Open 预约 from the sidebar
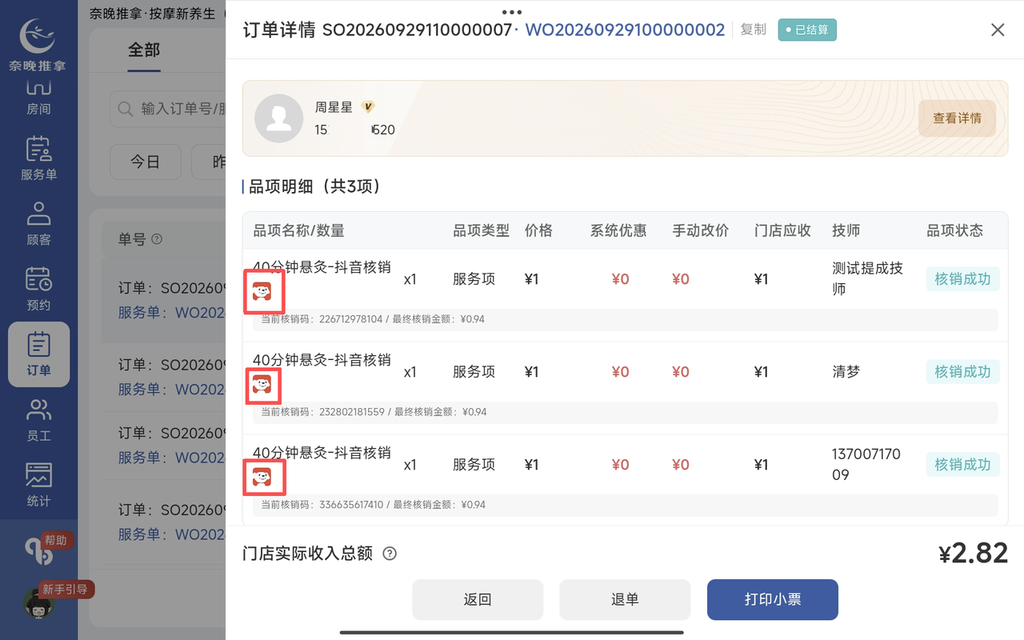Viewport: 1024px width, 640px height. click(x=39, y=289)
